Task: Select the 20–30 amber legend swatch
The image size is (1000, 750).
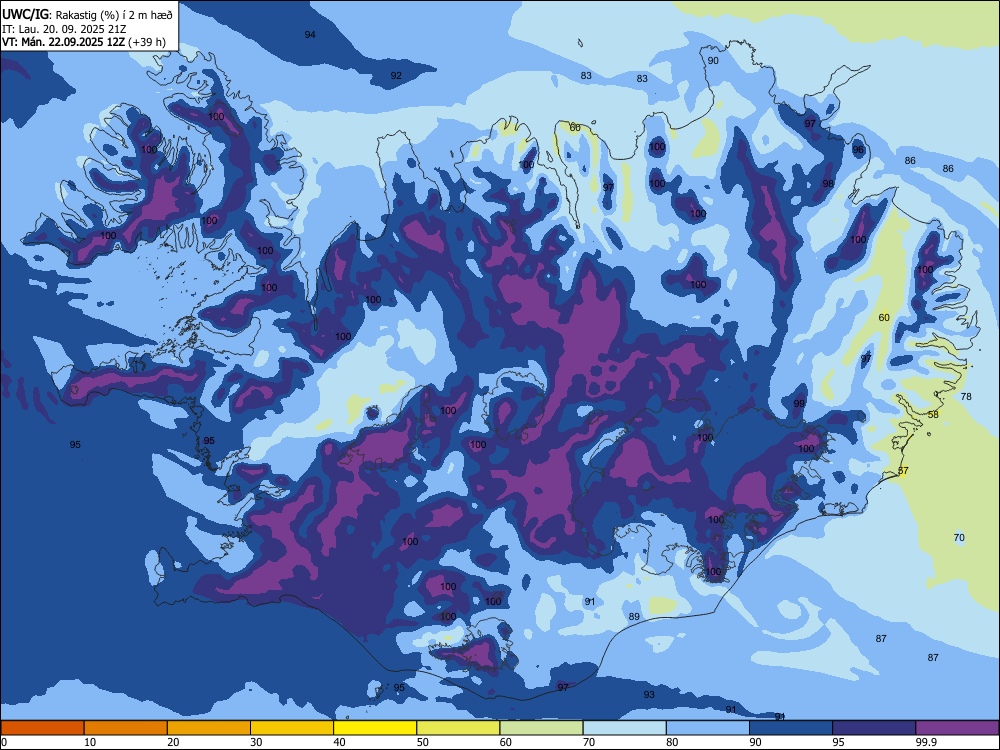Action: (x=209, y=728)
